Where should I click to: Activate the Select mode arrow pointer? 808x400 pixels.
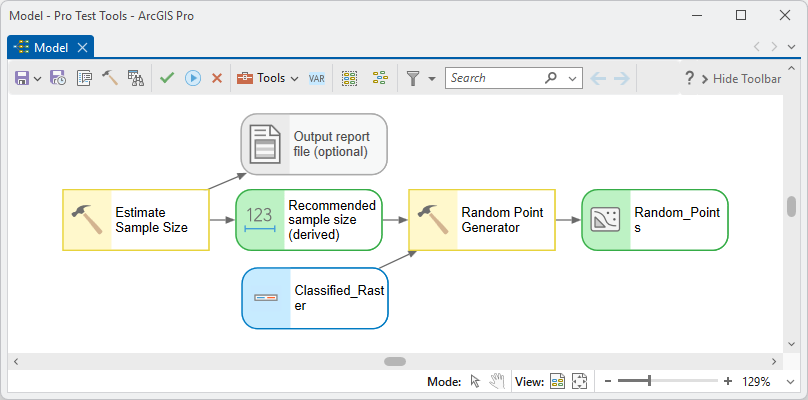[475, 381]
